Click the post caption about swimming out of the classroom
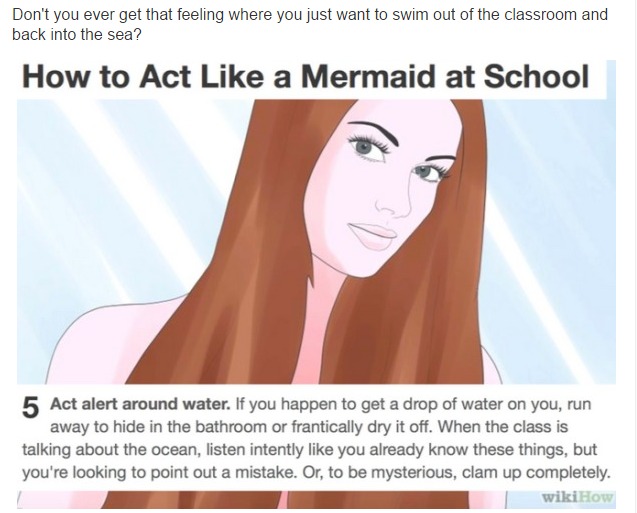The width and height of the screenshot is (637, 513). (310, 24)
